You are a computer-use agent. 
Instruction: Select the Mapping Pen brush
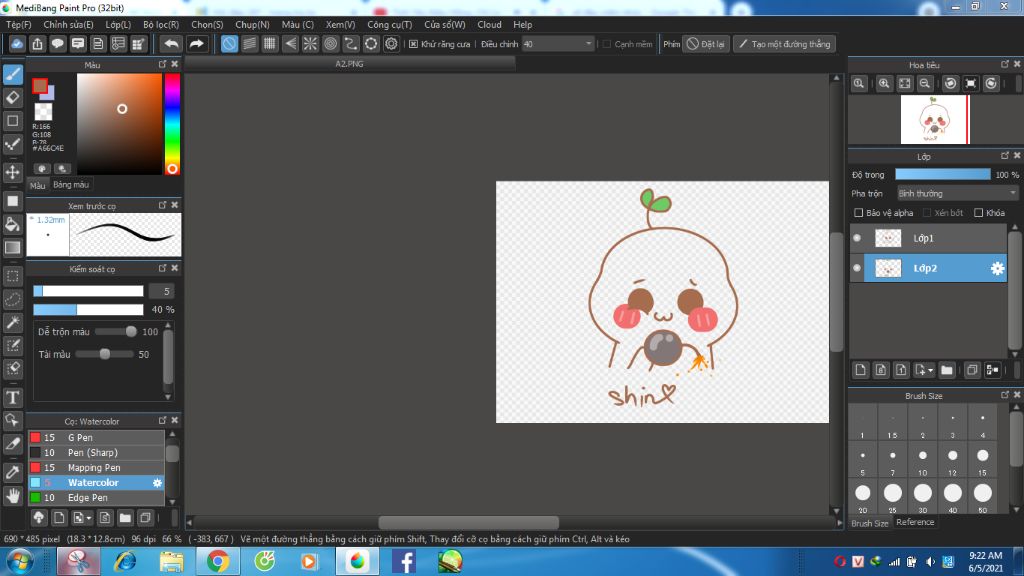point(95,468)
